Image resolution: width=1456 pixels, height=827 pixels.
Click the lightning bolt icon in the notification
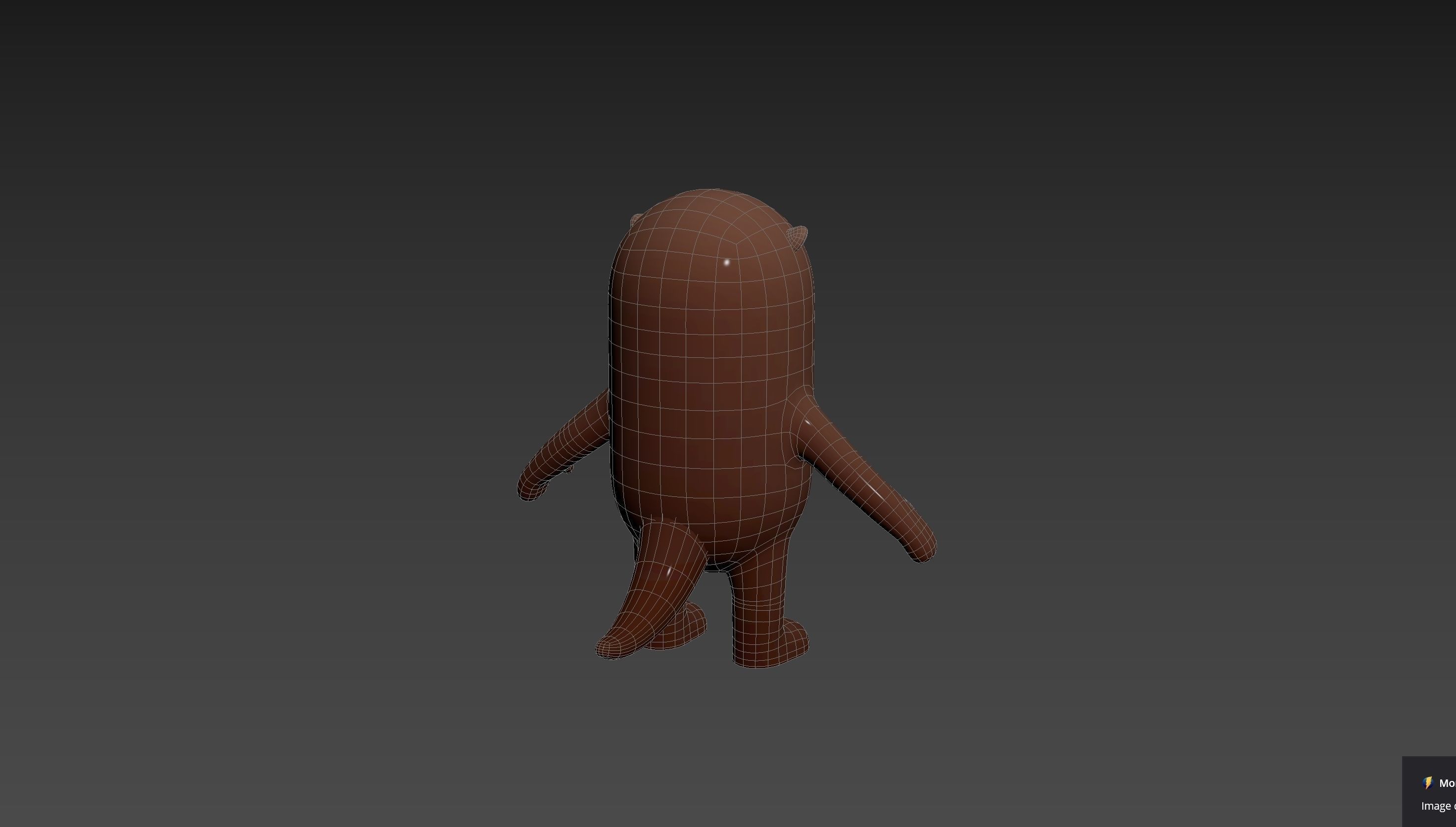pos(1428,783)
